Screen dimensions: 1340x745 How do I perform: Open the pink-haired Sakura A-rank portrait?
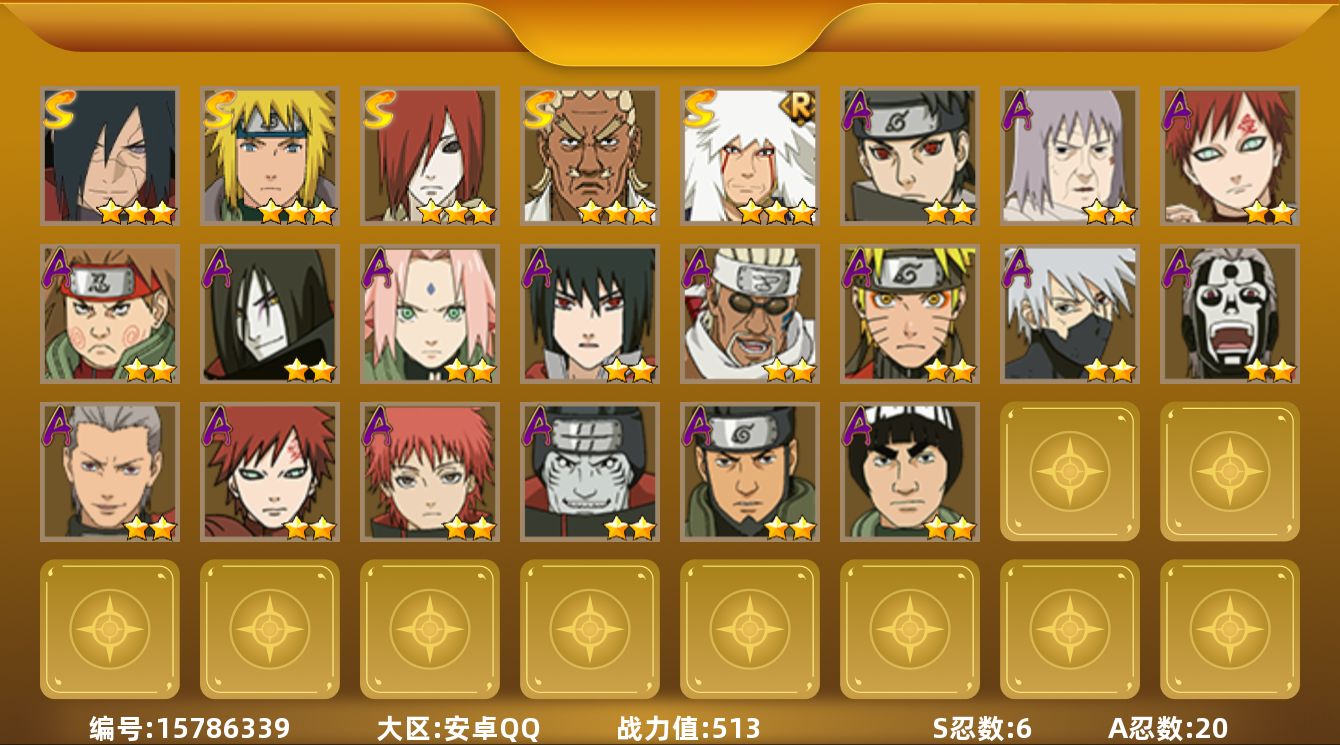tap(430, 314)
